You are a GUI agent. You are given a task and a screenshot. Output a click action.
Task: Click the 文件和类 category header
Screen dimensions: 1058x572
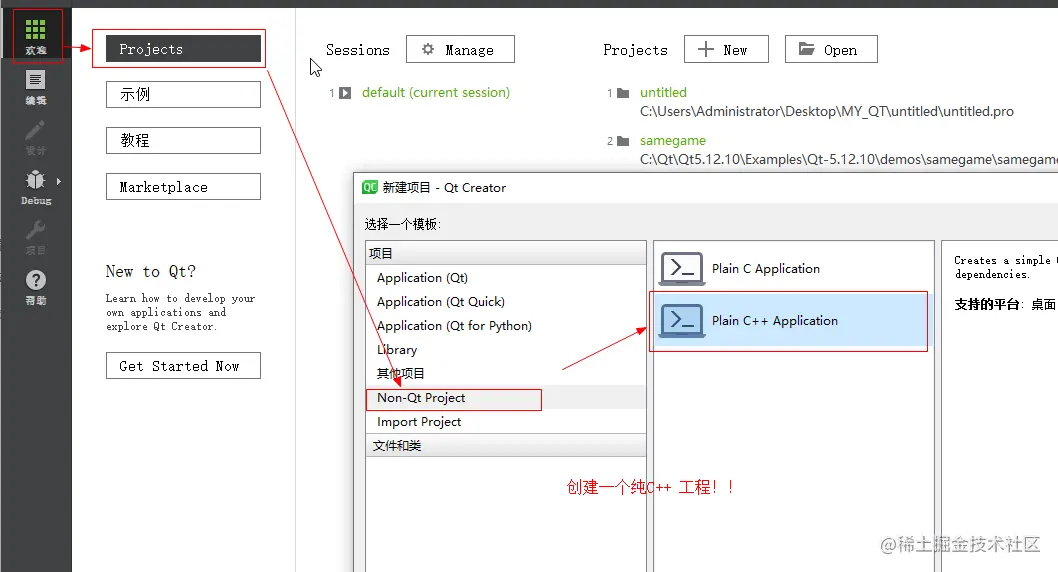(x=506, y=445)
